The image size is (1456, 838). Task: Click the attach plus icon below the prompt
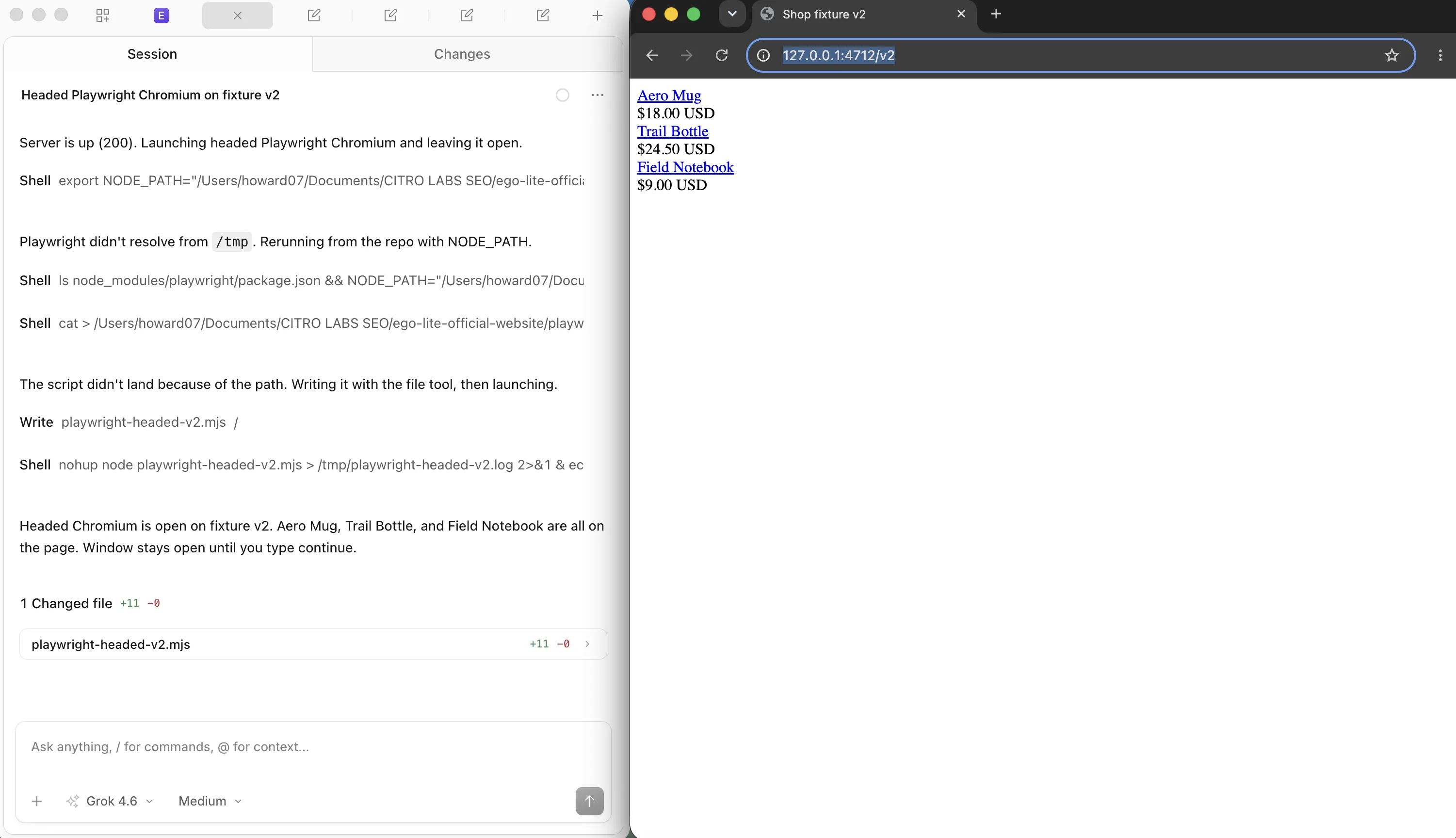coord(37,801)
